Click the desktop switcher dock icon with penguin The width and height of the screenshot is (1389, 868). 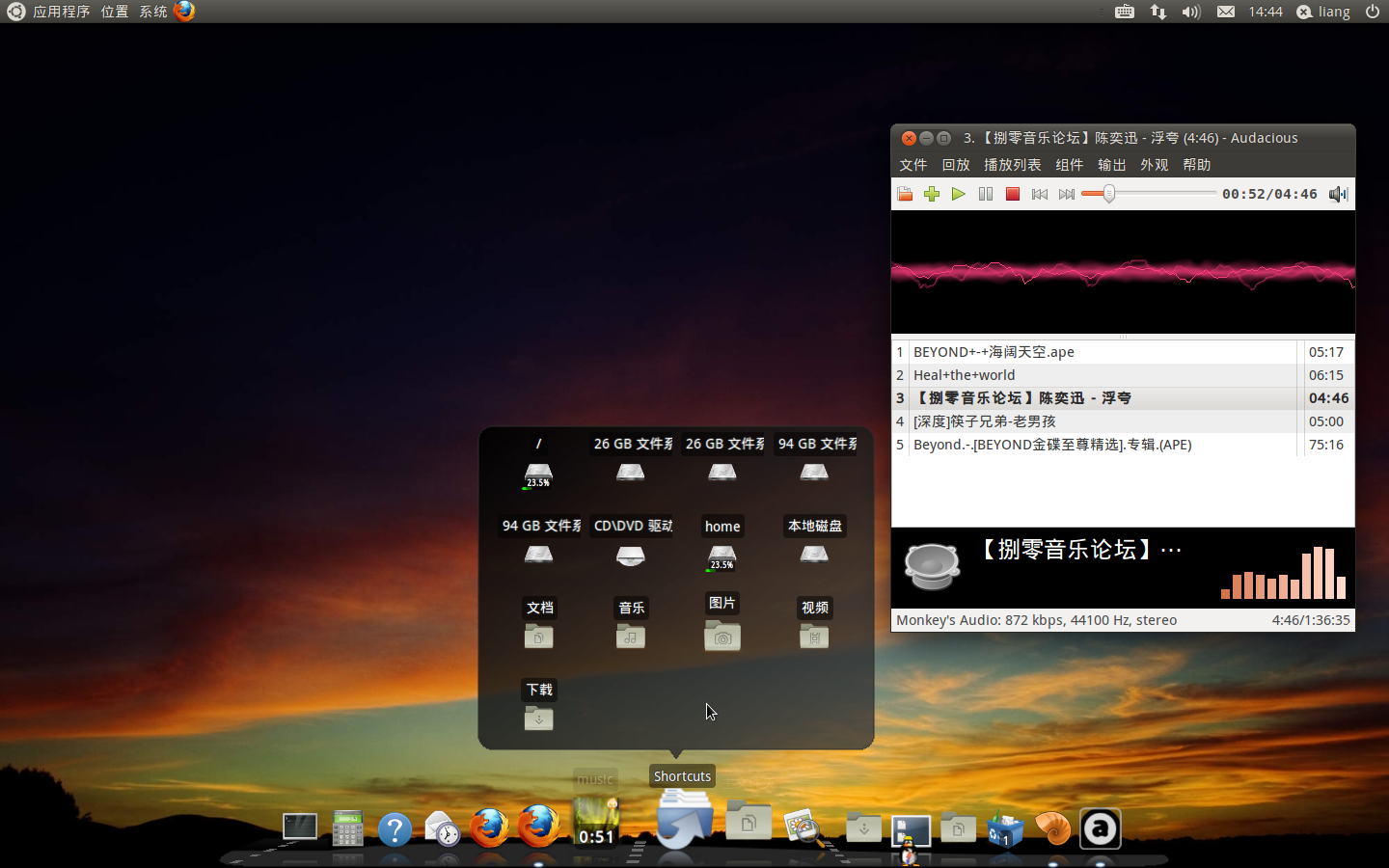tap(911, 835)
